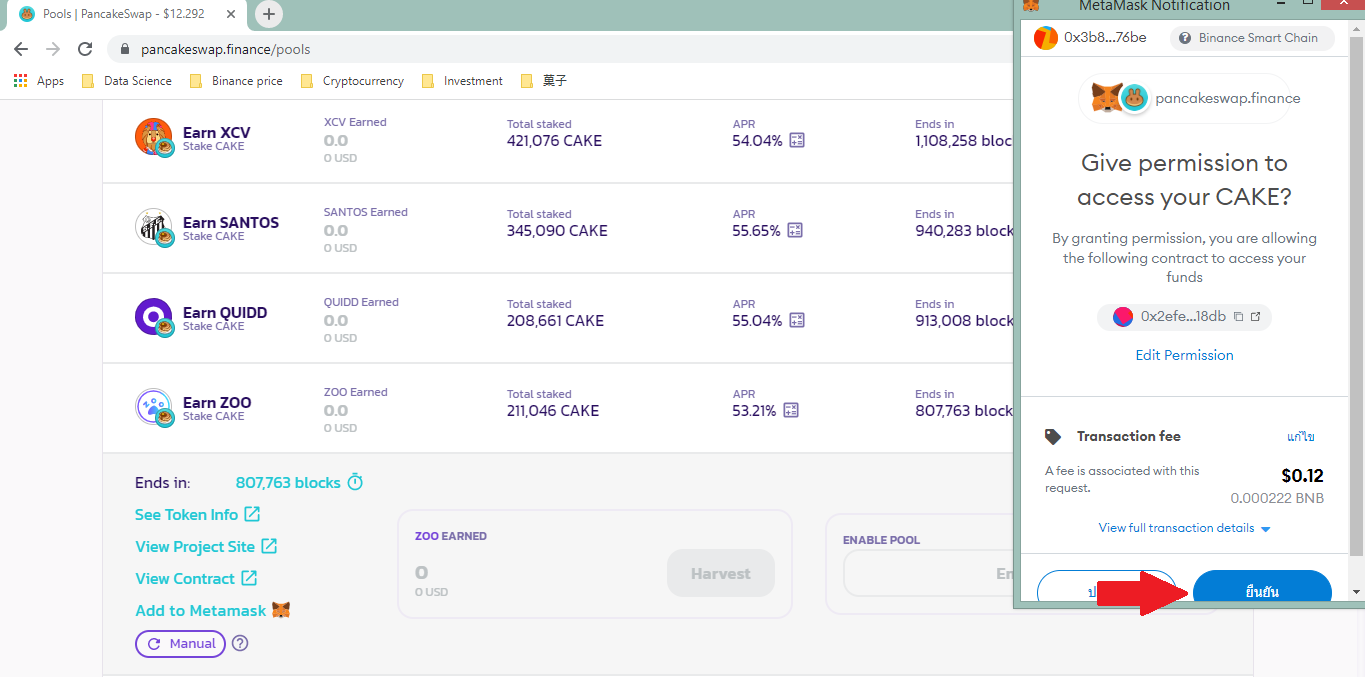Click the blue confirm button in MetaMask
Viewport: 1365px width, 677px height.
click(1262, 588)
